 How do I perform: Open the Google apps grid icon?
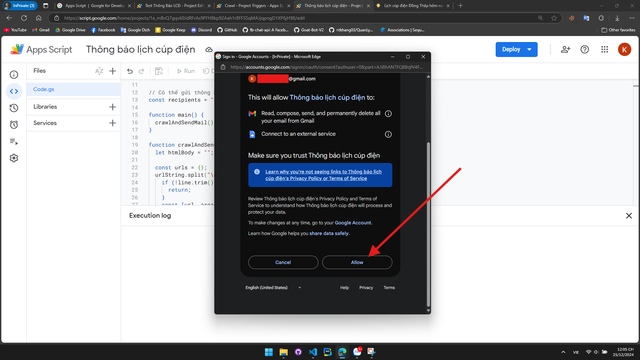click(x=604, y=49)
